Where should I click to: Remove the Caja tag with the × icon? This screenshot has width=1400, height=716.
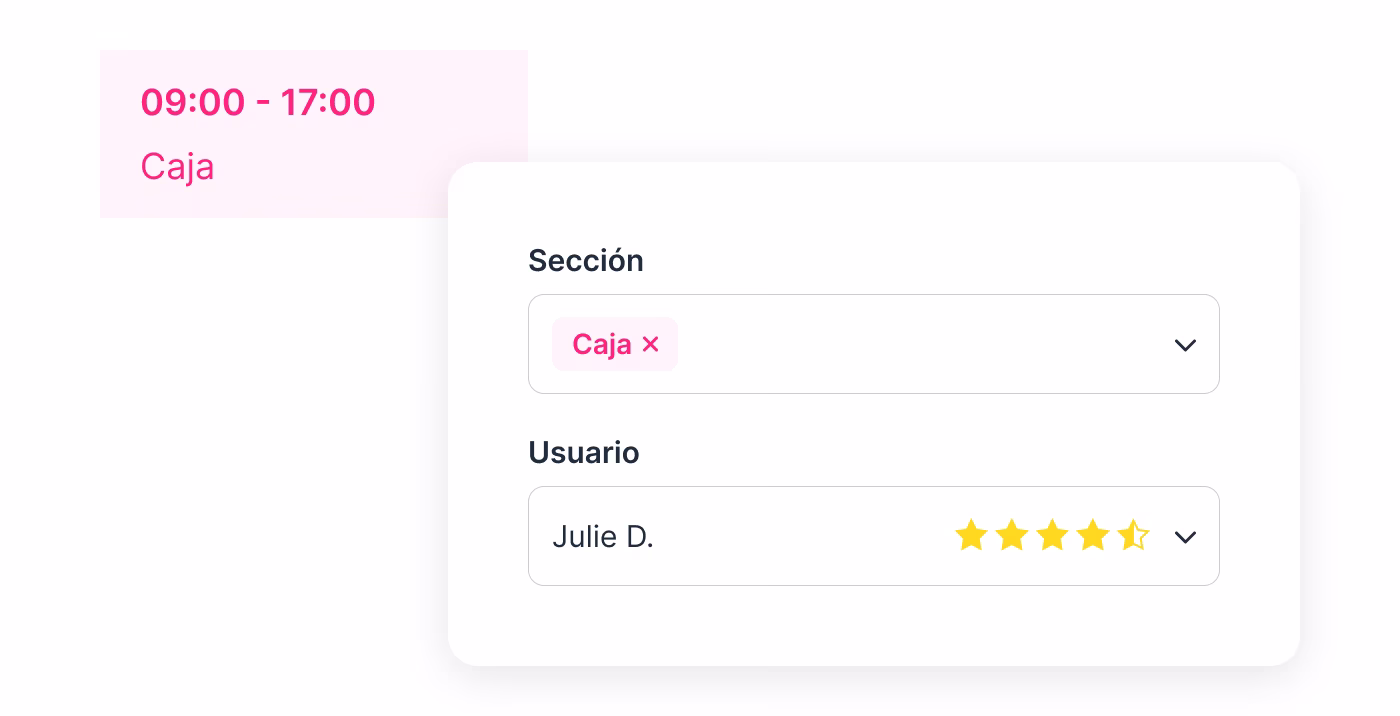pyautogui.click(x=651, y=344)
